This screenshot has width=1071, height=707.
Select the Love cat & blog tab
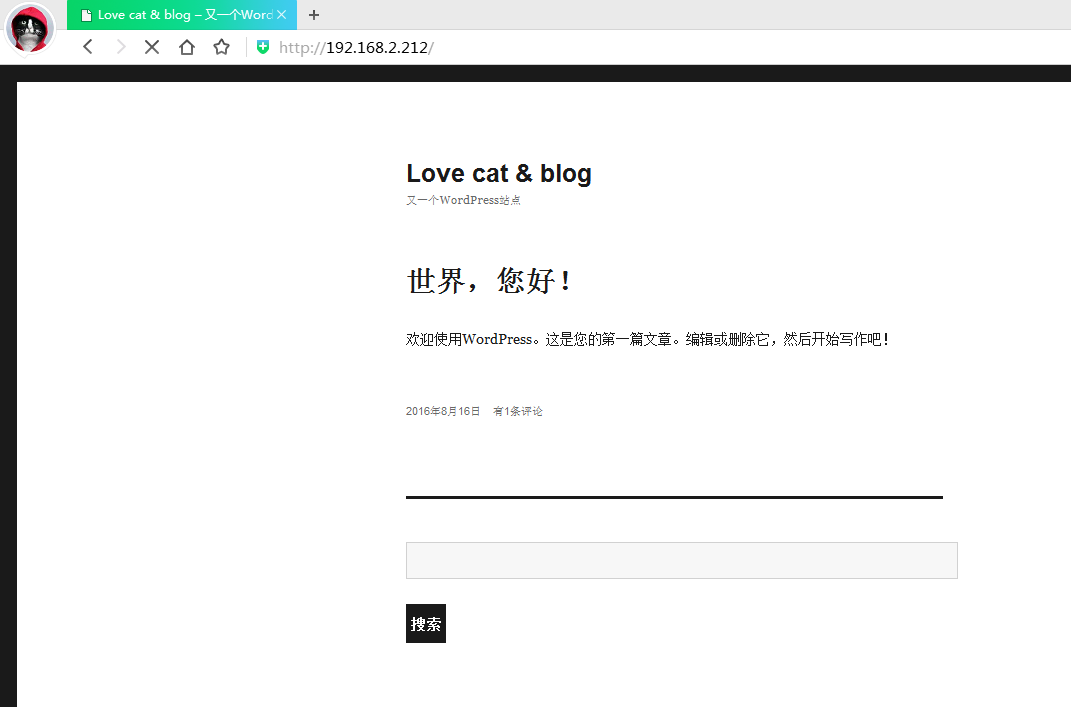tap(182, 15)
